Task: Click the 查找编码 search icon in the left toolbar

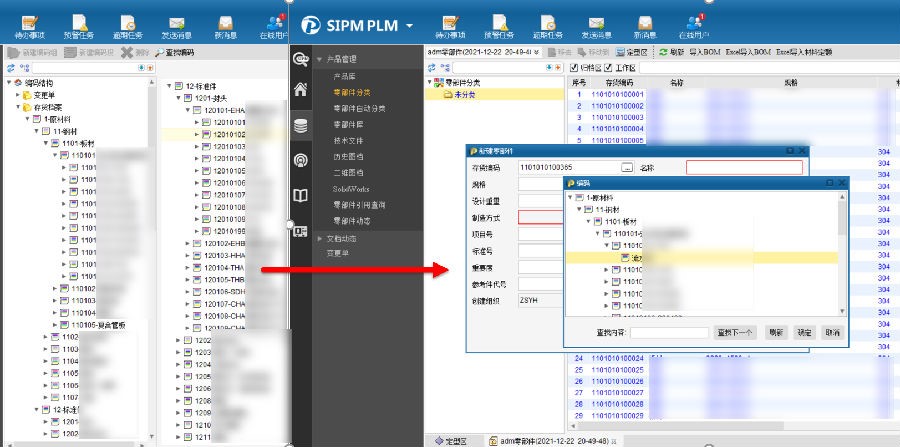Action: tap(160, 52)
